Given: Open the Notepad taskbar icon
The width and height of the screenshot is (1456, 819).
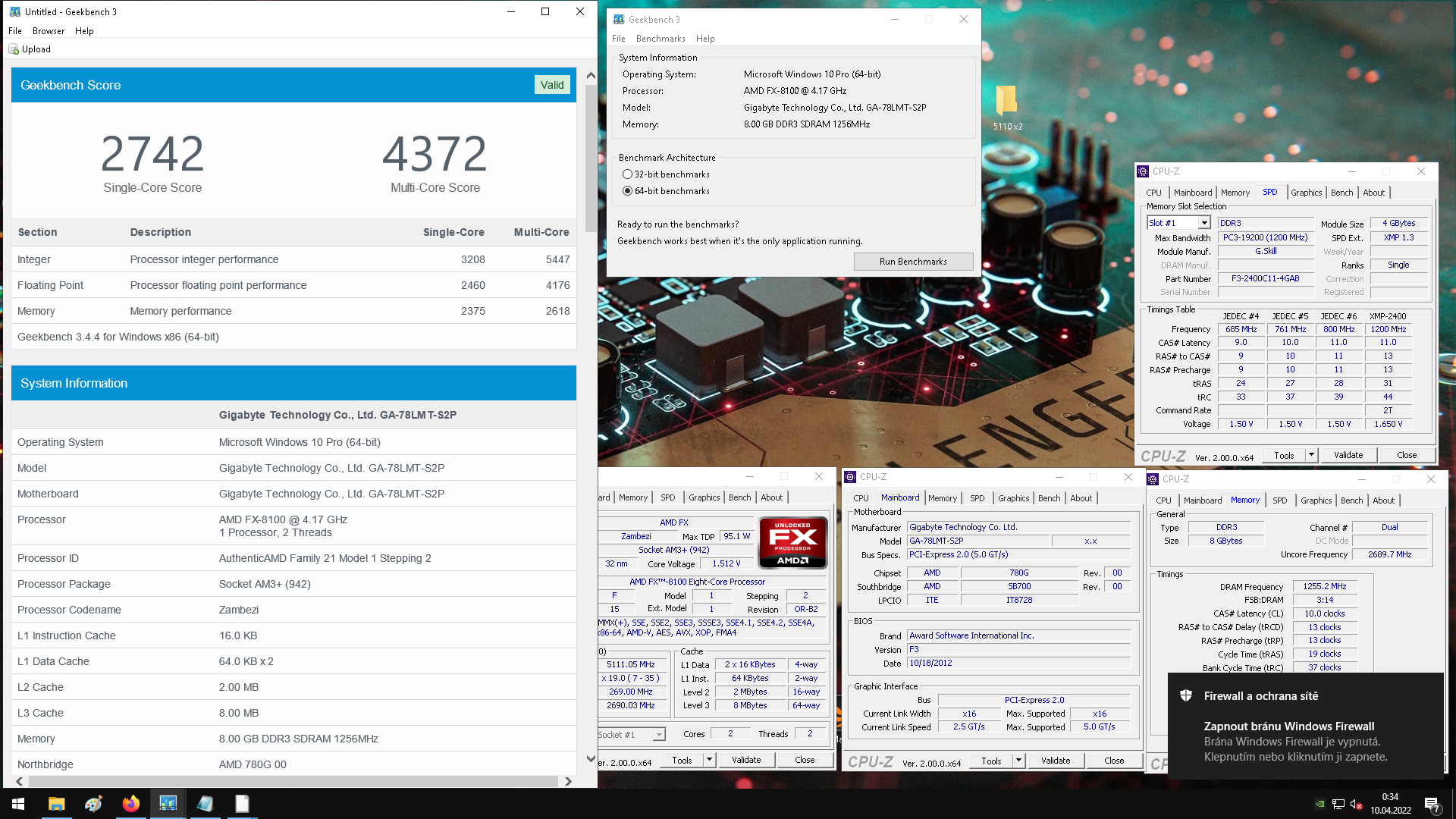Looking at the screenshot, I should tap(205, 804).
